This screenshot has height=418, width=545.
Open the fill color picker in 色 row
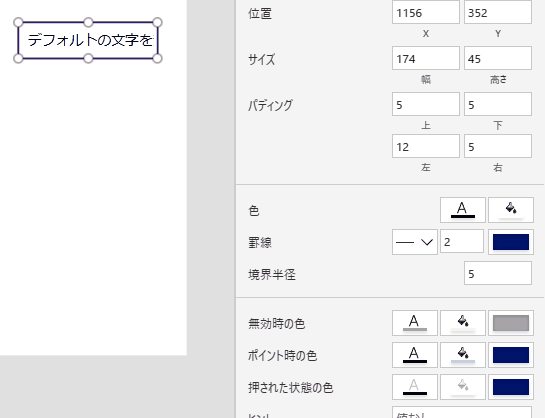[511, 210]
